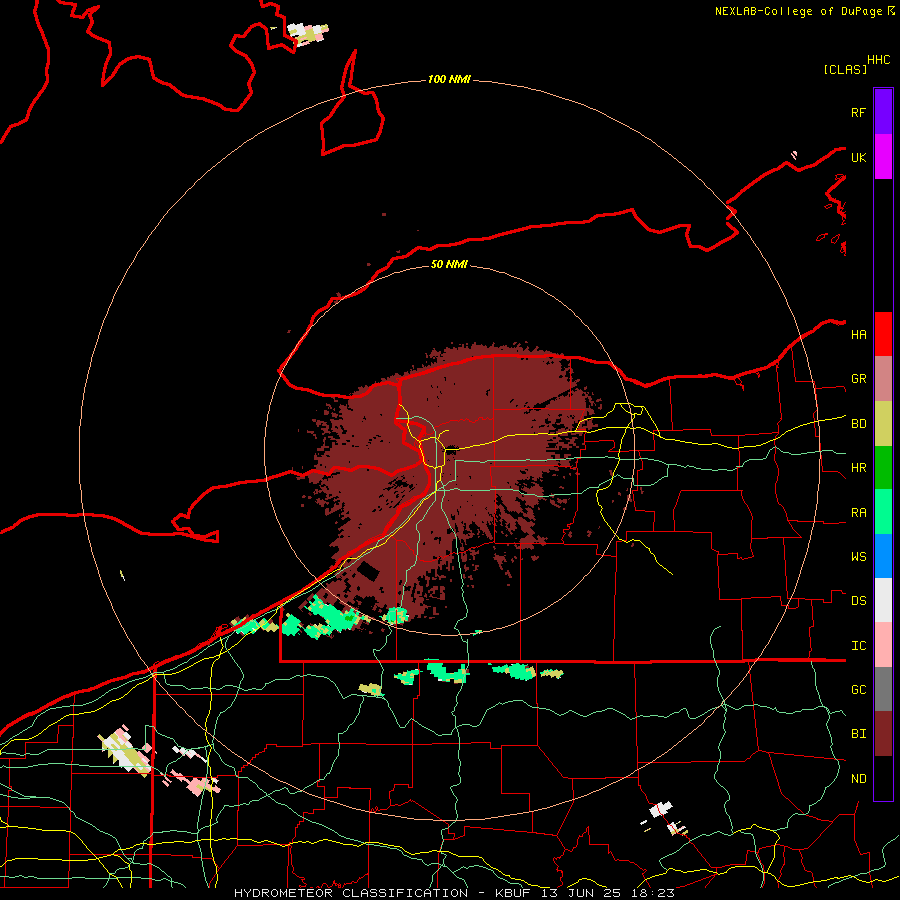Click the "RA" legend label
The width and height of the screenshot is (900, 900).
[x=858, y=513]
